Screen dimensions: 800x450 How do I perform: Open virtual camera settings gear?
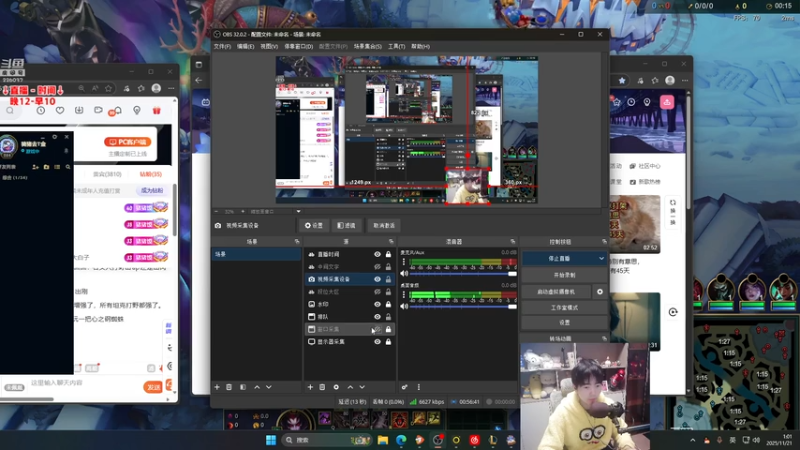click(x=600, y=292)
